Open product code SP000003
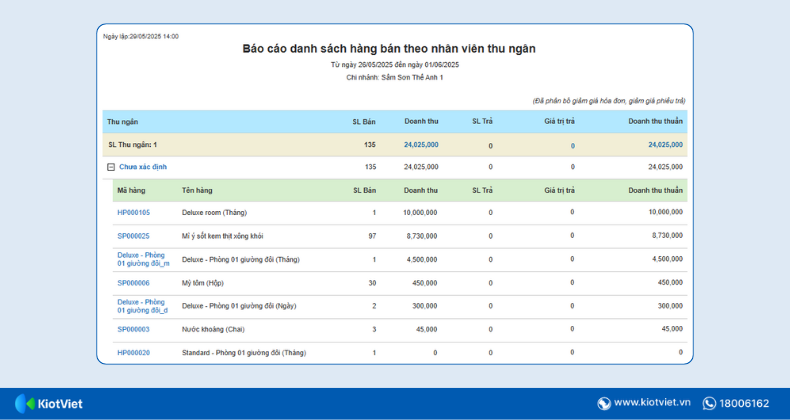 (x=134, y=329)
